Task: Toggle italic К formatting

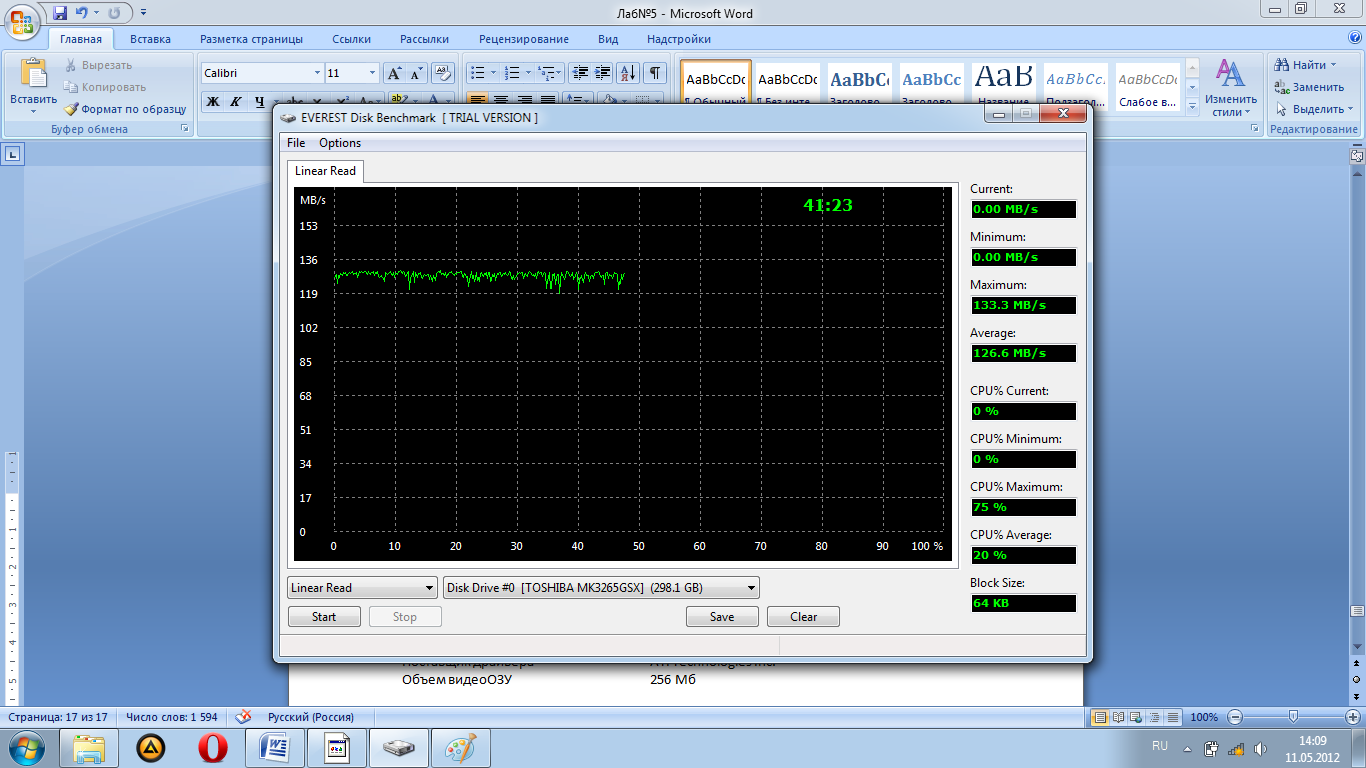Action: pos(236,101)
